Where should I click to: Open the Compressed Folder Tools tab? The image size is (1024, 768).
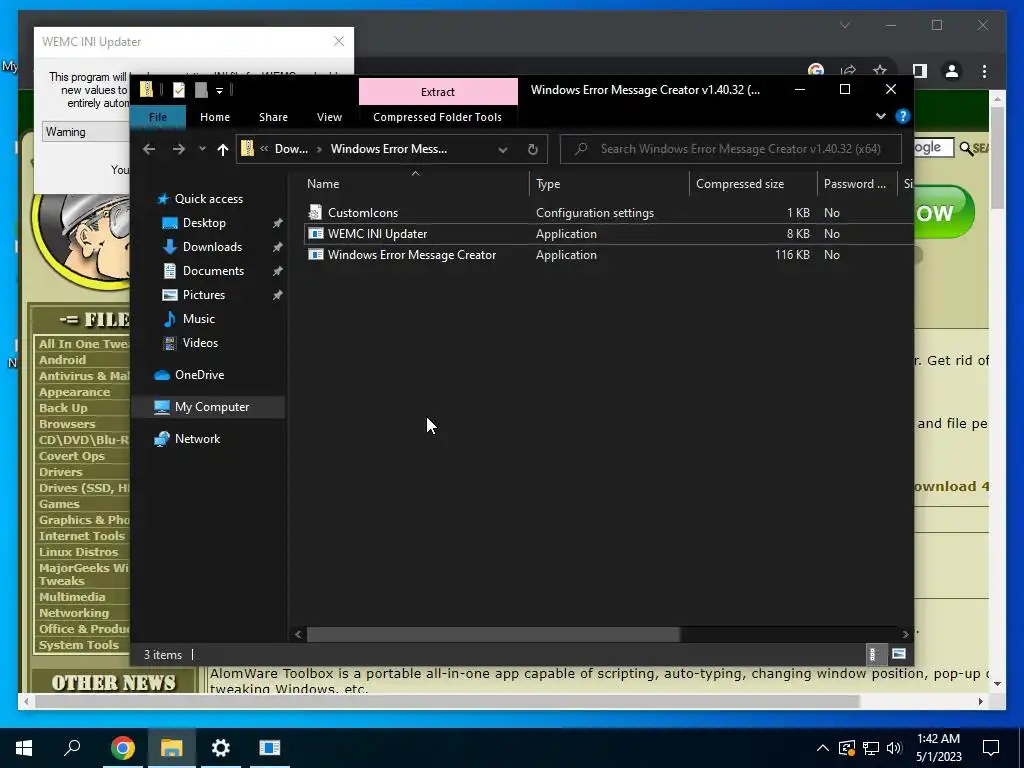point(438,117)
